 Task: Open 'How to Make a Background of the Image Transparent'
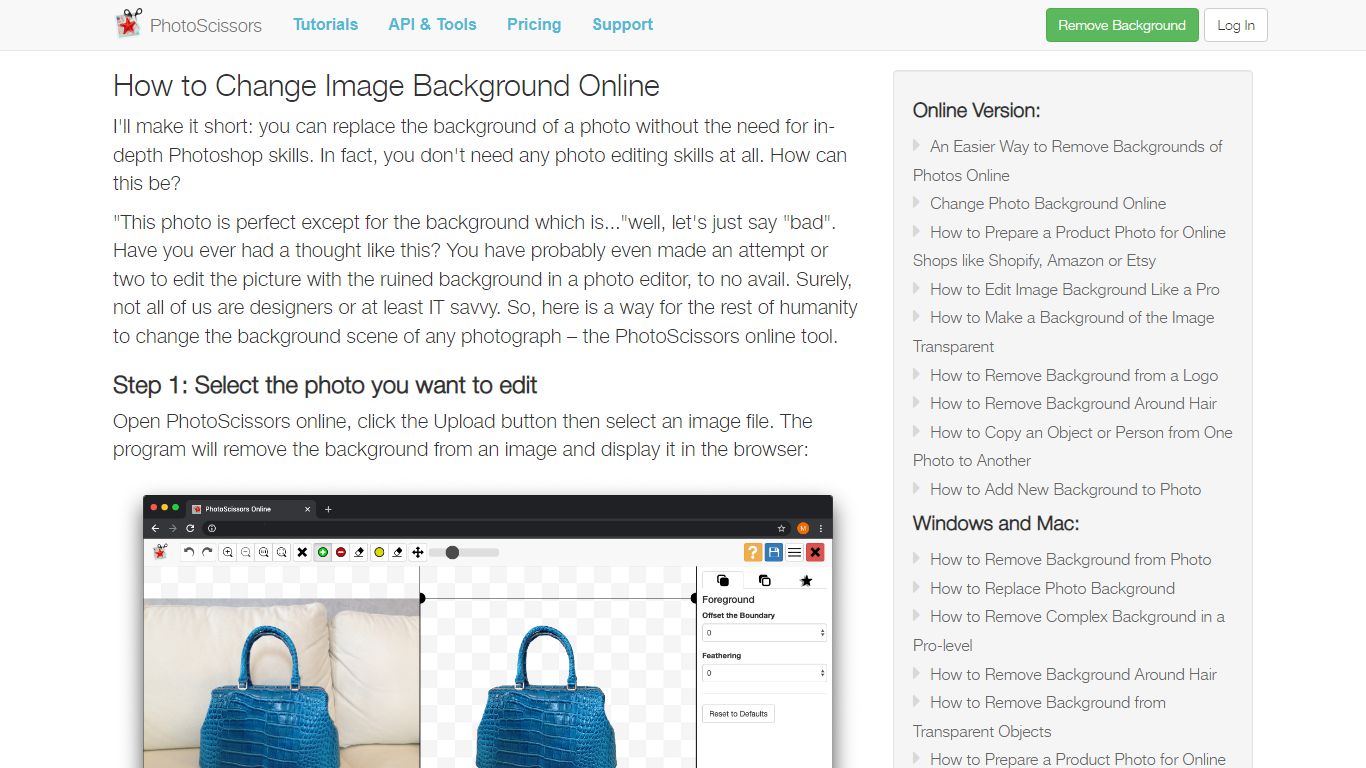[x=1063, y=332]
